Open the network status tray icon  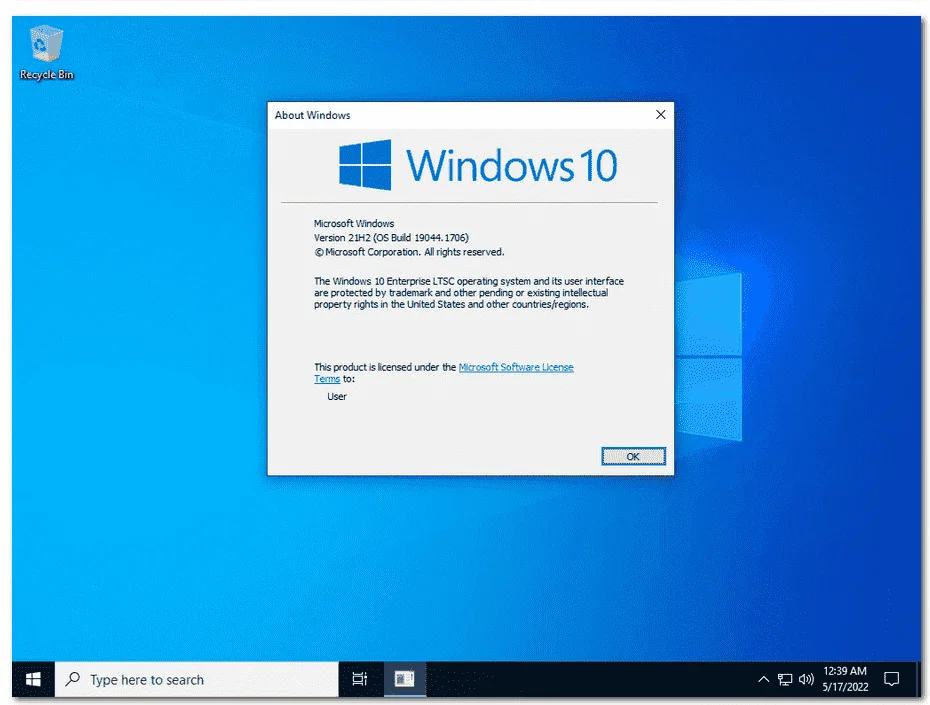[785, 680]
